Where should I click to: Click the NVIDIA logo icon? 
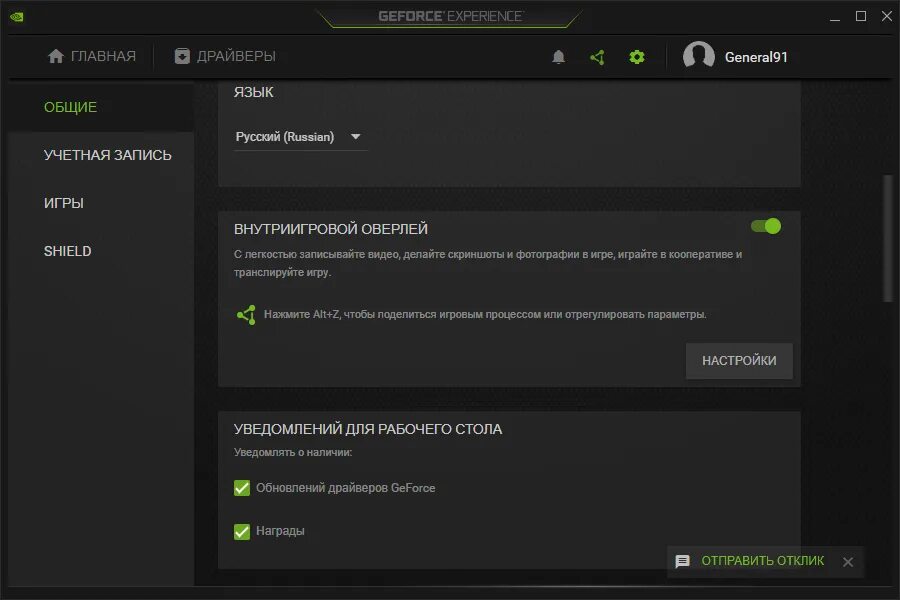[17, 17]
